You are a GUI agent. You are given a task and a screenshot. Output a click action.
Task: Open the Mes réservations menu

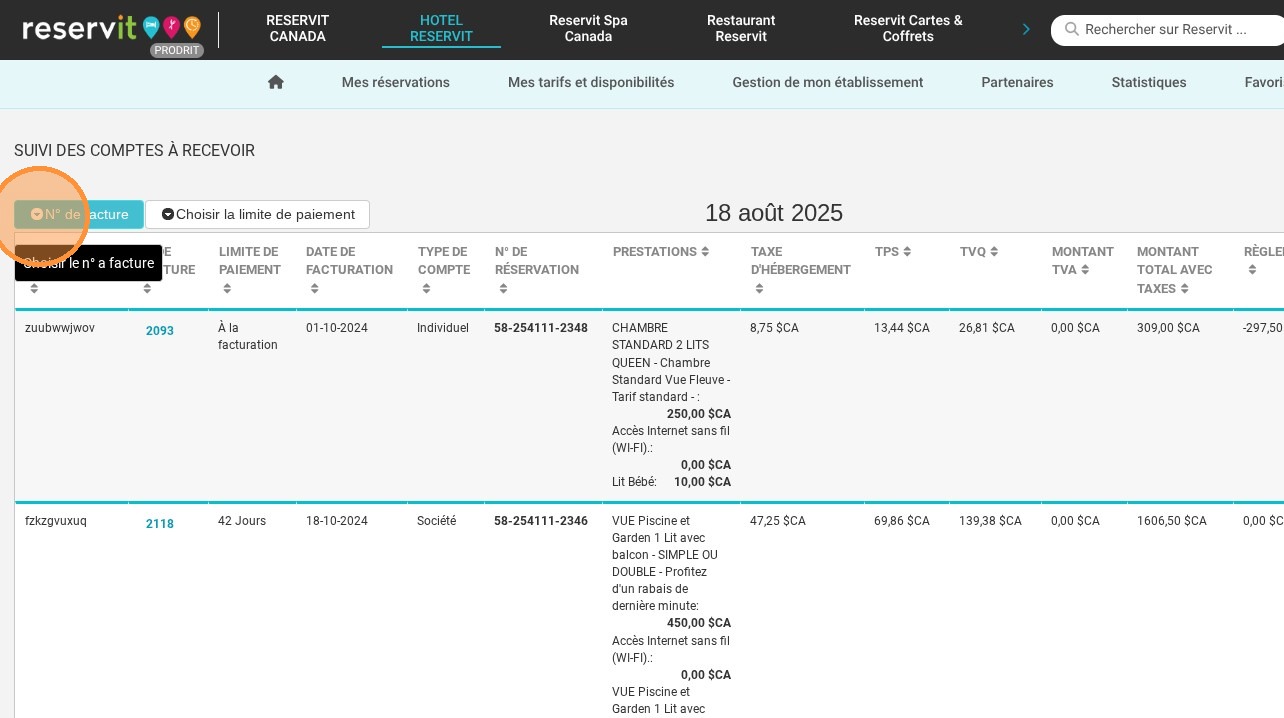tap(396, 83)
